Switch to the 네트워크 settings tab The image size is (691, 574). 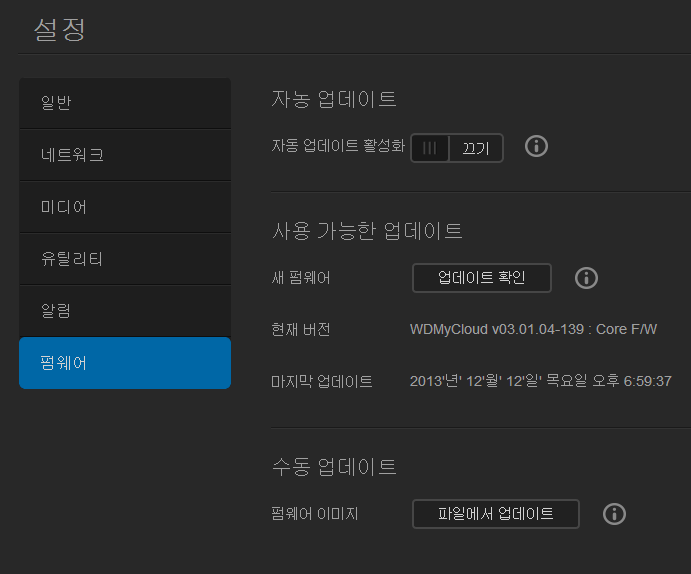125,155
